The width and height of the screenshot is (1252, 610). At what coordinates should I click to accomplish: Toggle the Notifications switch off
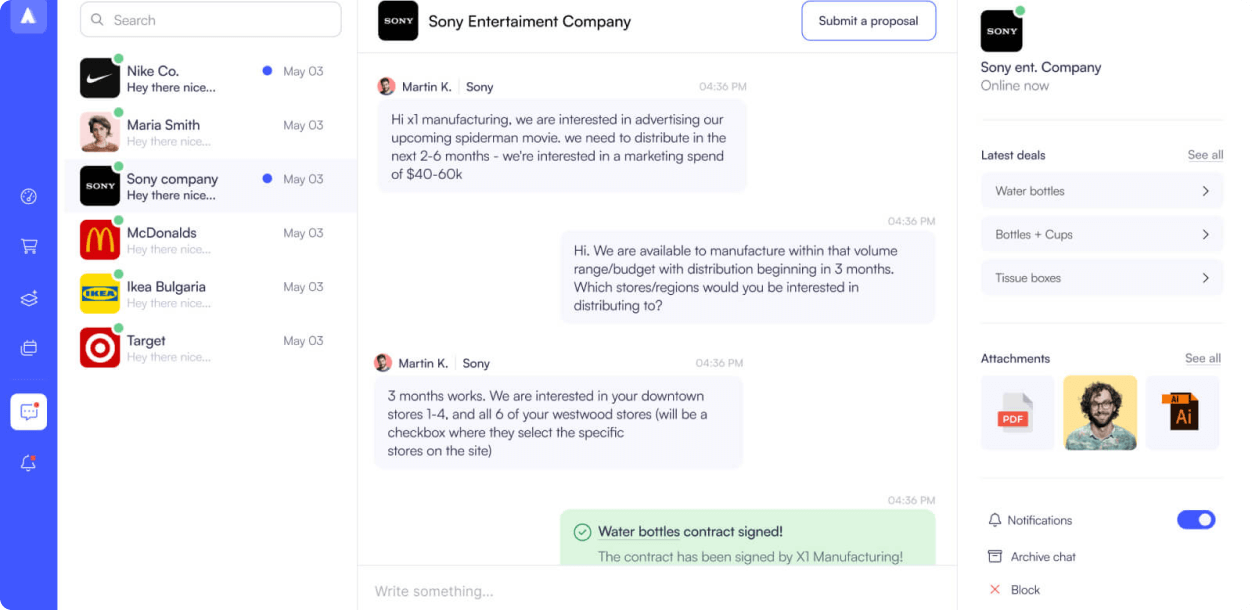tap(1196, 520)
